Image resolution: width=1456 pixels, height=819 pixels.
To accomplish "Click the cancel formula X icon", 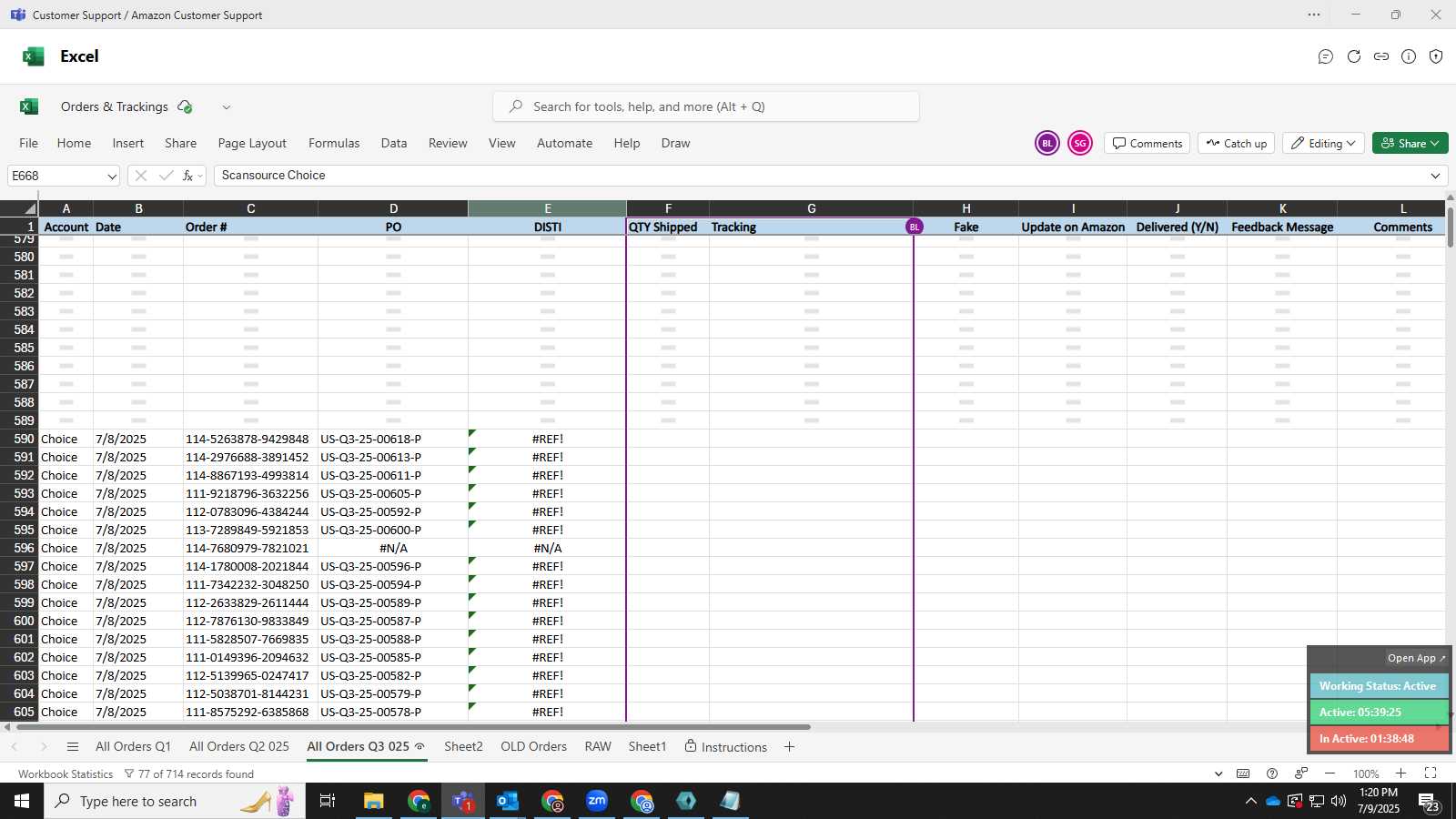I will 140,176.
